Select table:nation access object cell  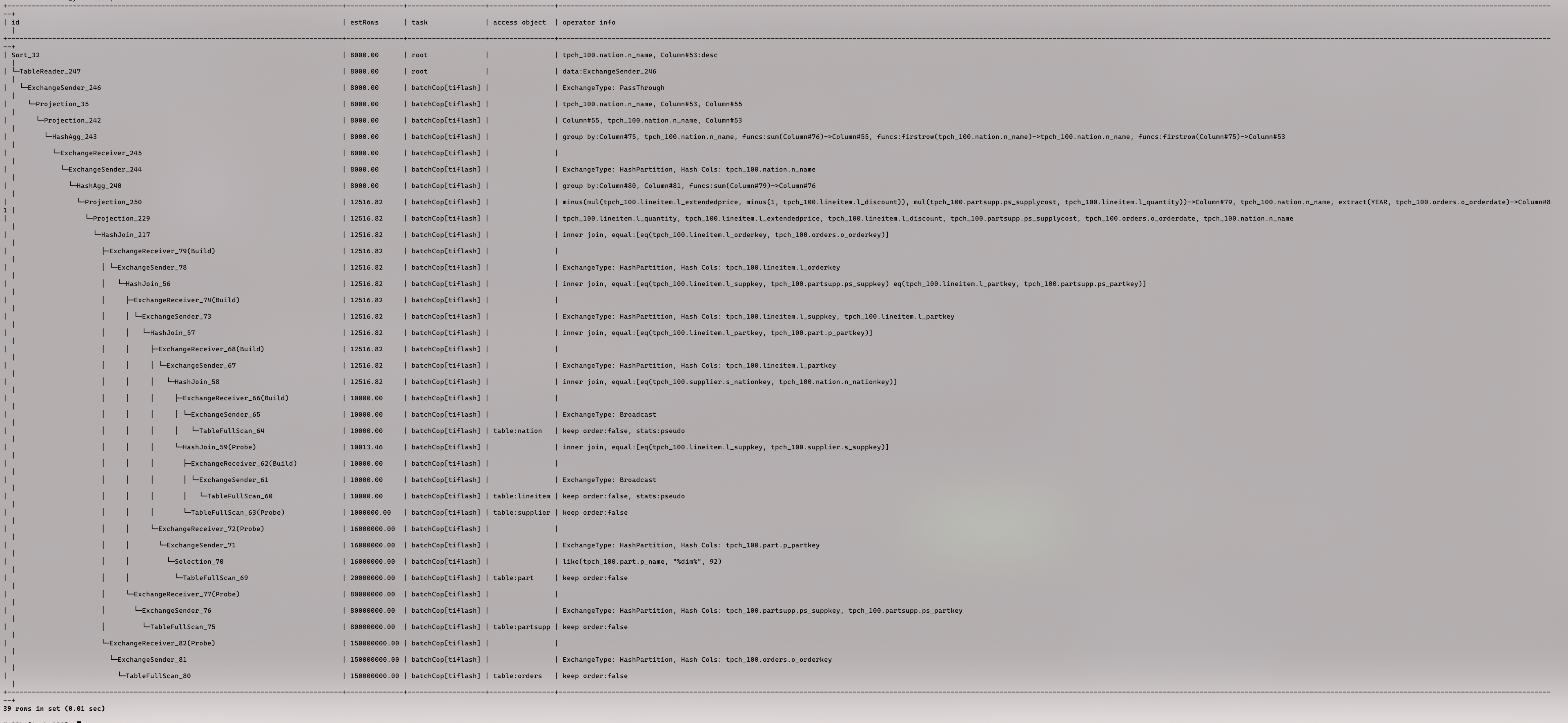click(517, 431)
